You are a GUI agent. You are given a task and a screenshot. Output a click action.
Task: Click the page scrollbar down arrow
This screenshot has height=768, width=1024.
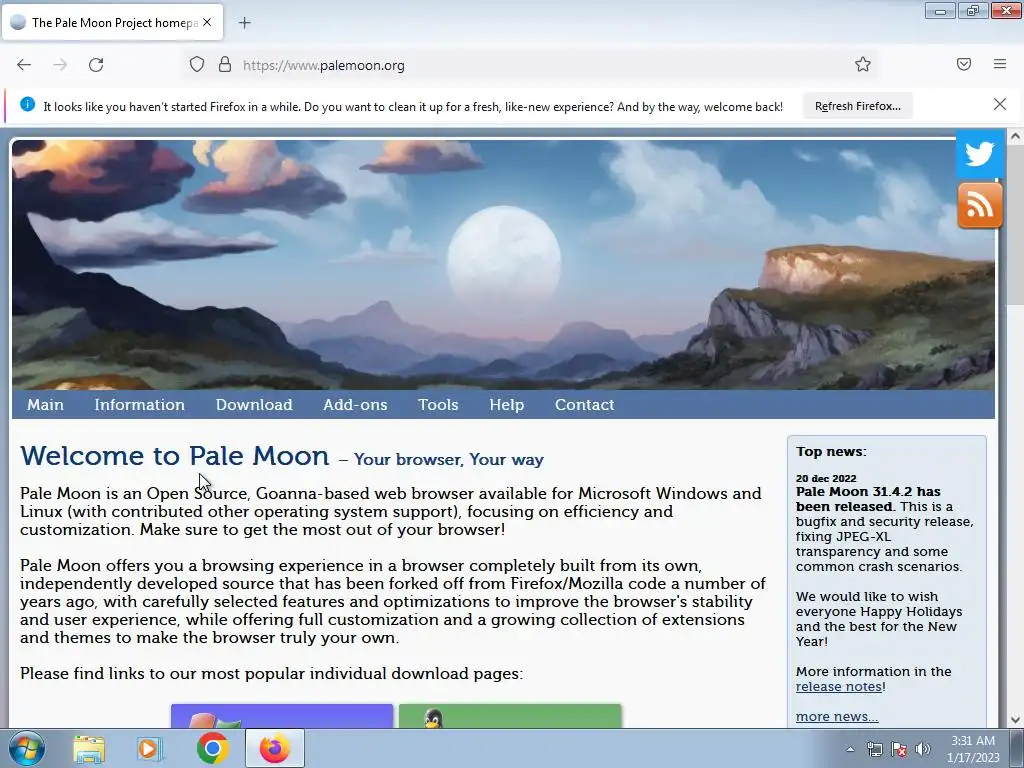point(1015,720)
